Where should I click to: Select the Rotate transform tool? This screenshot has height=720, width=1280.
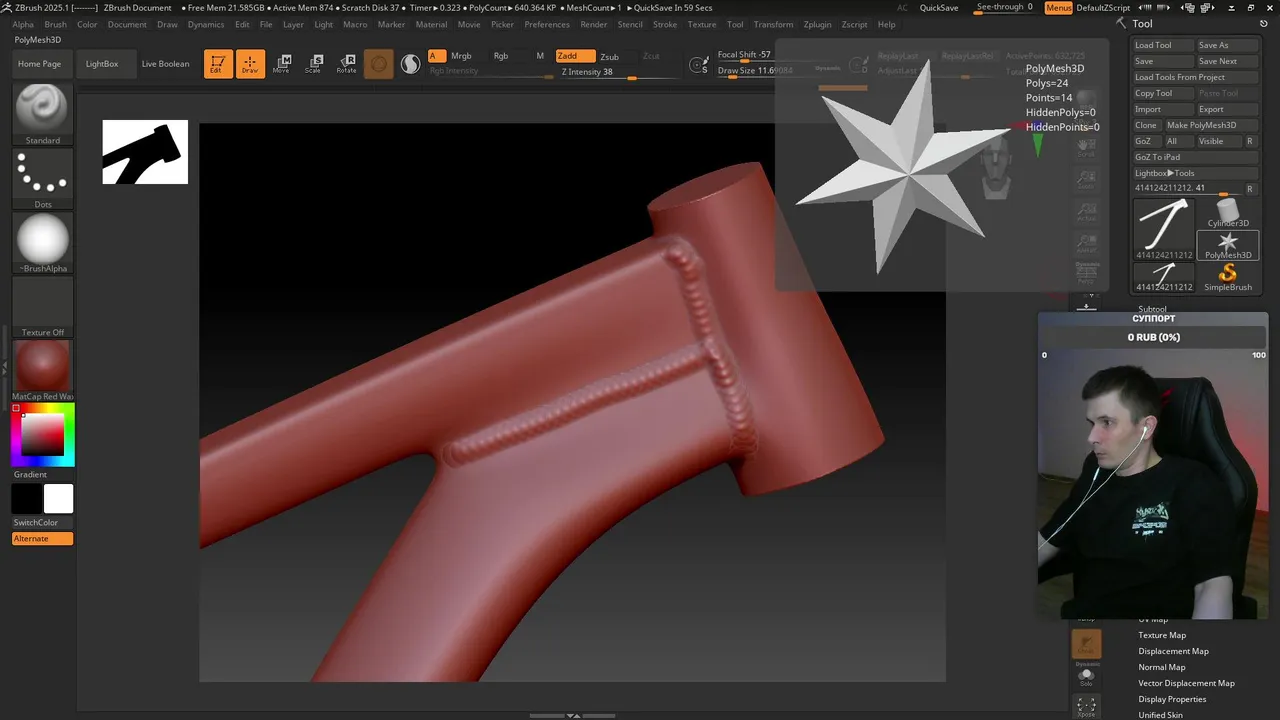pyautogui.click(x=346, y=64)
